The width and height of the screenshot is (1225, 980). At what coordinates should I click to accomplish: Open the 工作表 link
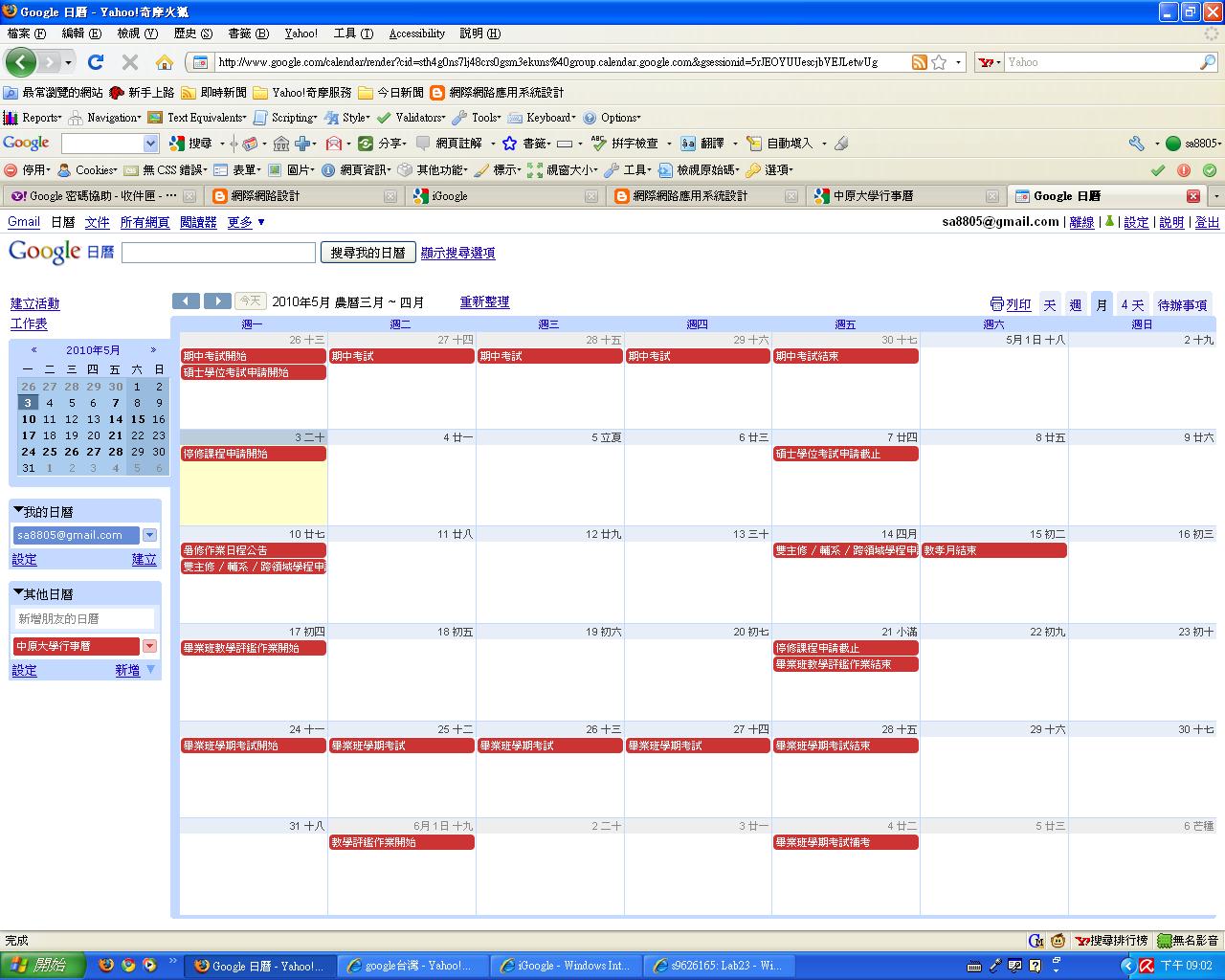point(29,323)
